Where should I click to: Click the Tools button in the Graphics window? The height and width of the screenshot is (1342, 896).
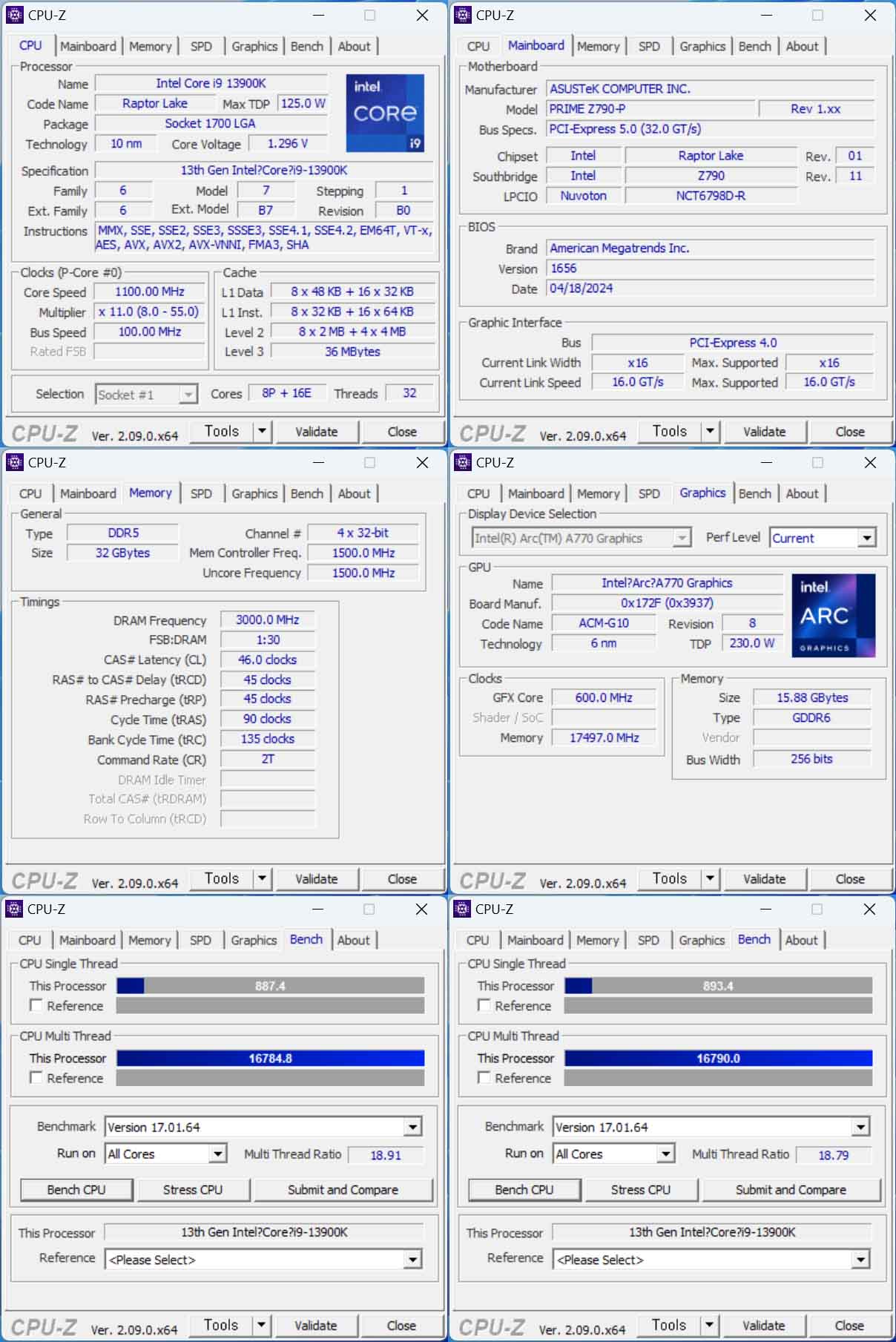670,878
